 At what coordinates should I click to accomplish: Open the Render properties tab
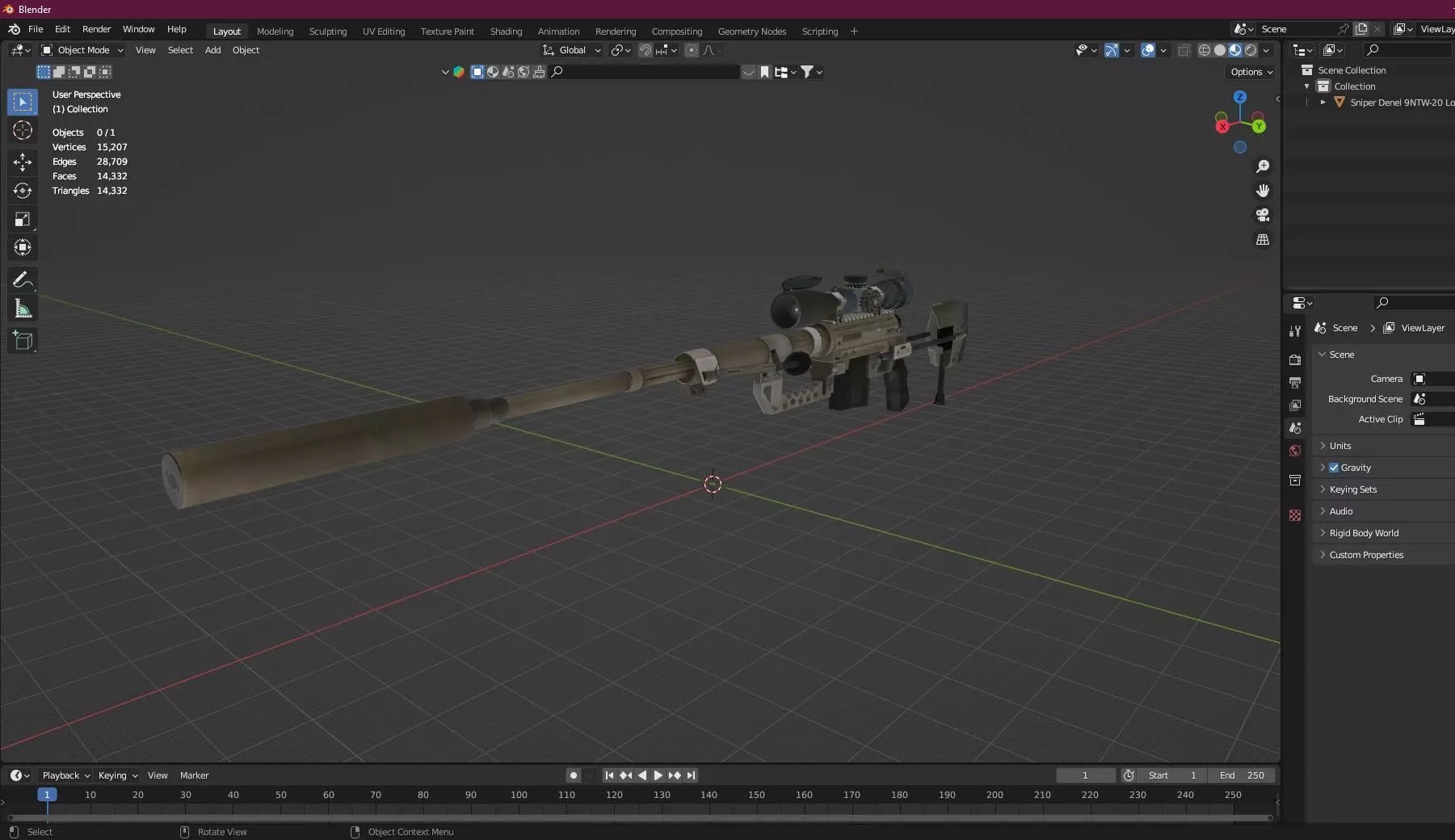coord(1295,359)
